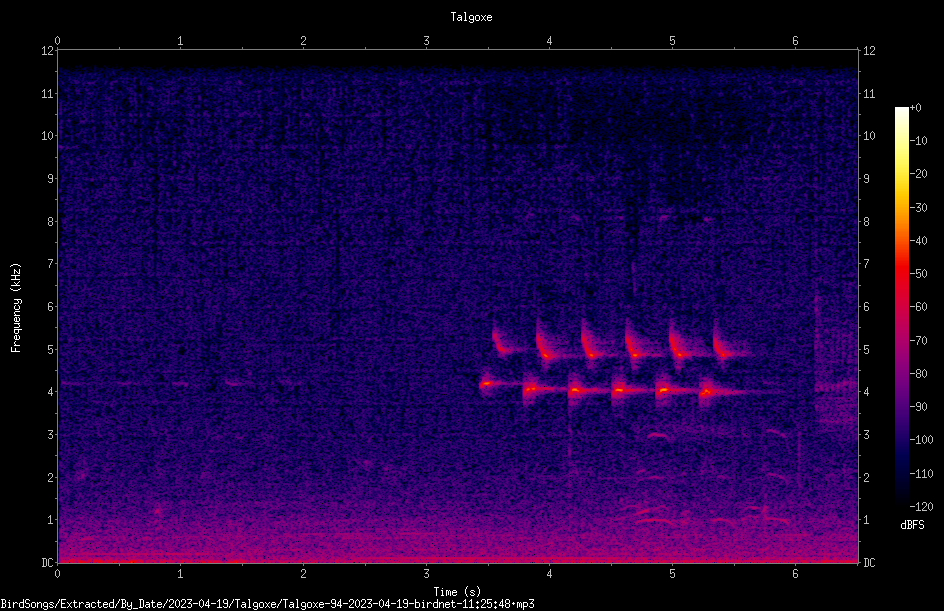This screenshot has width=944, height=611.
Task: Click the -100 label on the color scale
Action: click(x=921, y=439)
